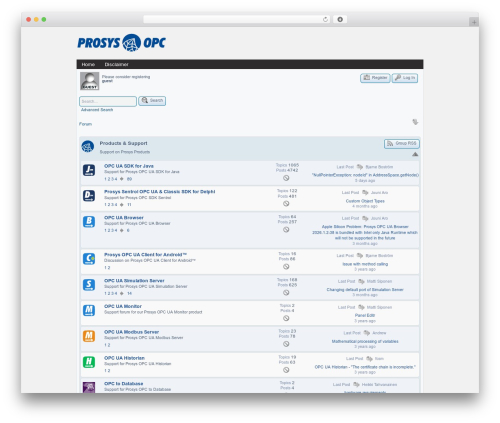Open 'Mathematical processing of variables' post
500x423 pixels.
pos(365,341)
